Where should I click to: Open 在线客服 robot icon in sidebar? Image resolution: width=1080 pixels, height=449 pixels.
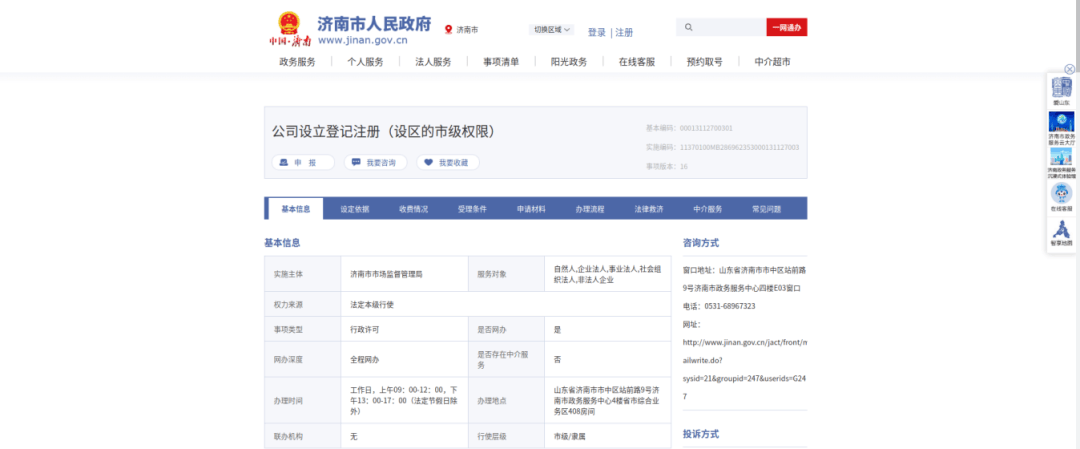[1060, 195]
